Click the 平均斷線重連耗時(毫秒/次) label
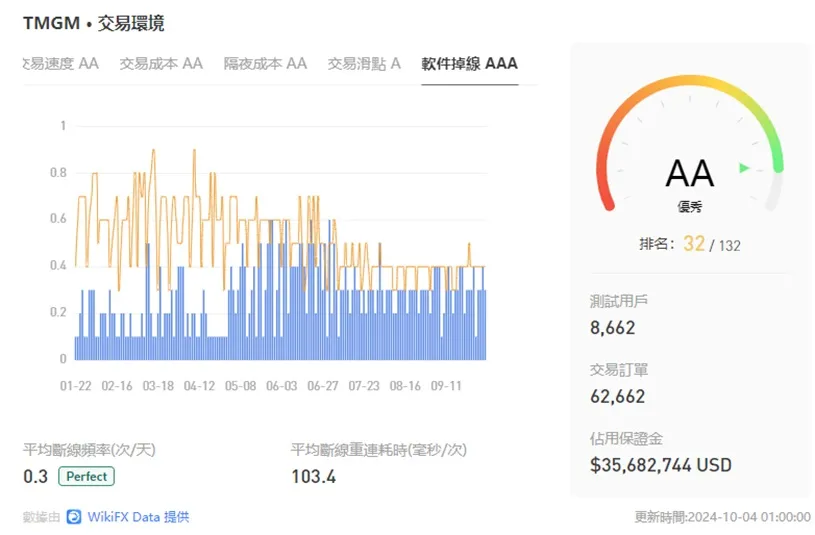Screen dimensions: 815x535 [378, 450]
